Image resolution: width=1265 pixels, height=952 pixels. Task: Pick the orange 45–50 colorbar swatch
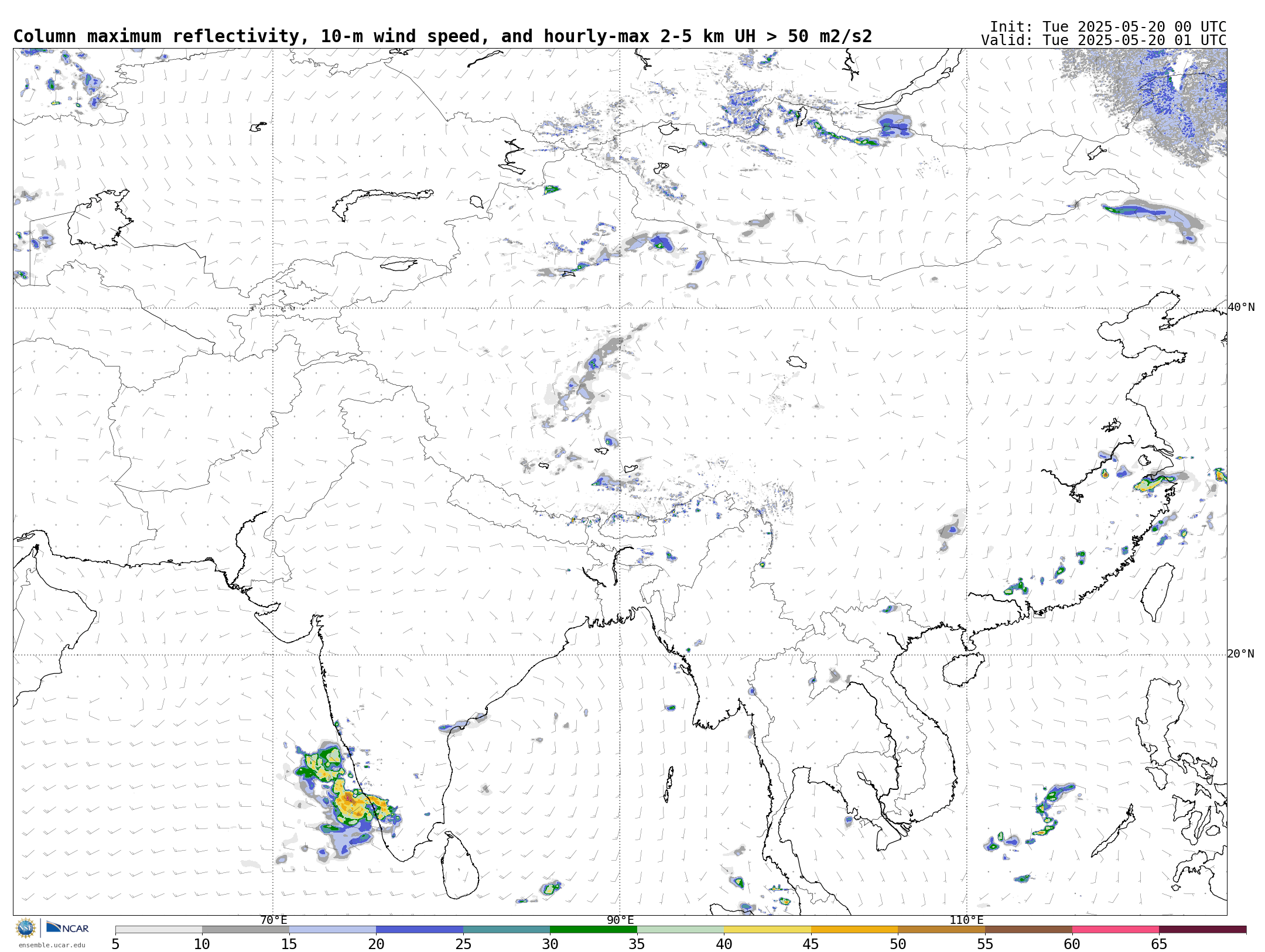(x=854, y=930)
